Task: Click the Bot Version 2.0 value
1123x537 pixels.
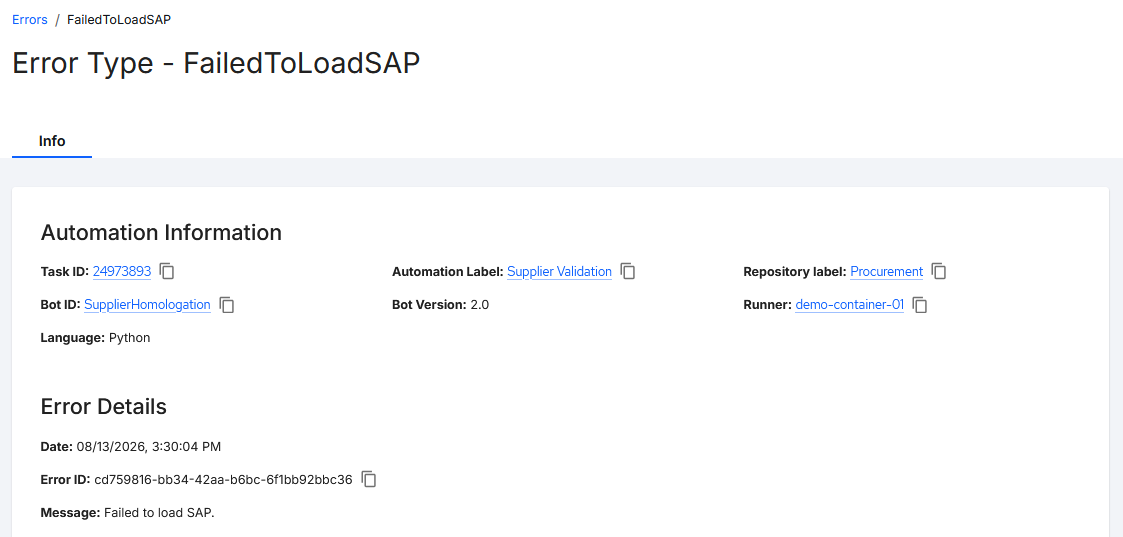Action: (x=479, y=304)
